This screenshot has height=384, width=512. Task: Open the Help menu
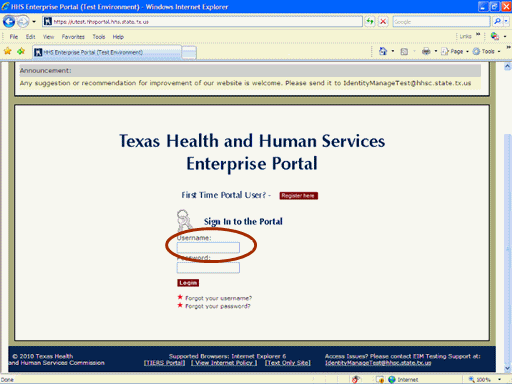click(x=118, y=37)
